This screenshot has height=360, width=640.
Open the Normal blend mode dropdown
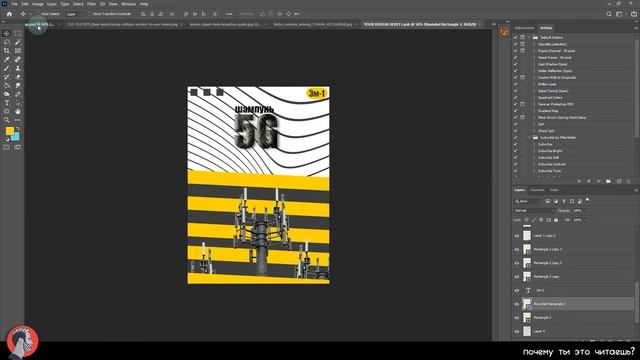coord(534,211)
